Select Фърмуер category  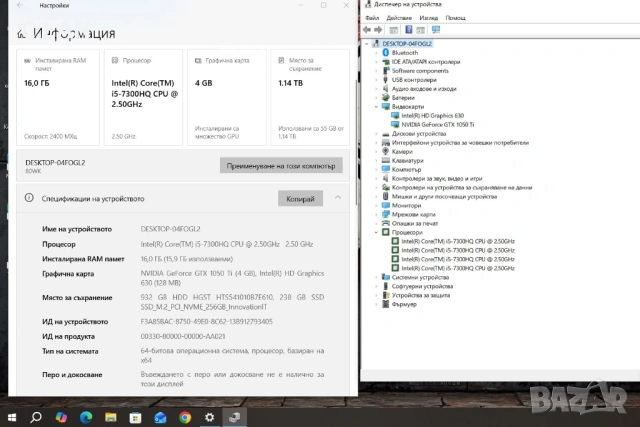coord(404,304)
